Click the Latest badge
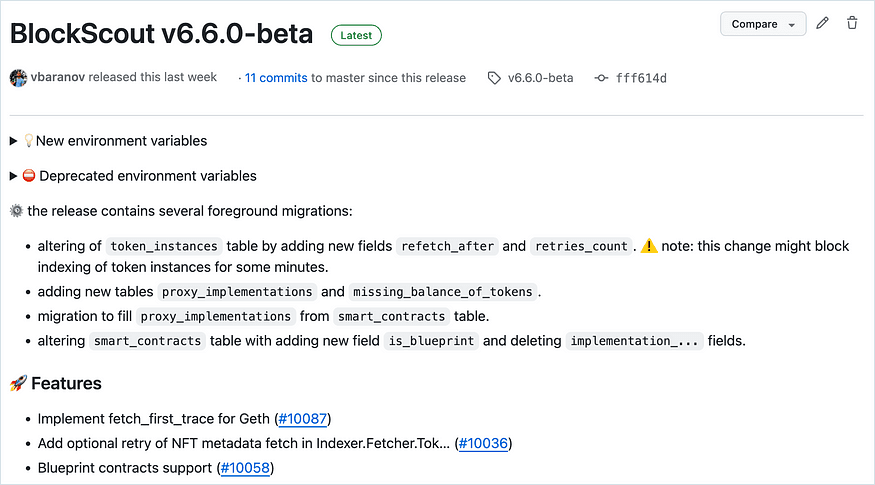 pyautogui.click(x=356, y=35)
